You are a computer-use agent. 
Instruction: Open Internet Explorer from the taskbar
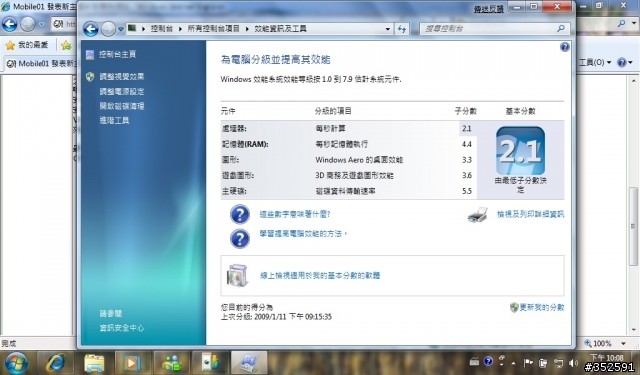click(56, 363)
